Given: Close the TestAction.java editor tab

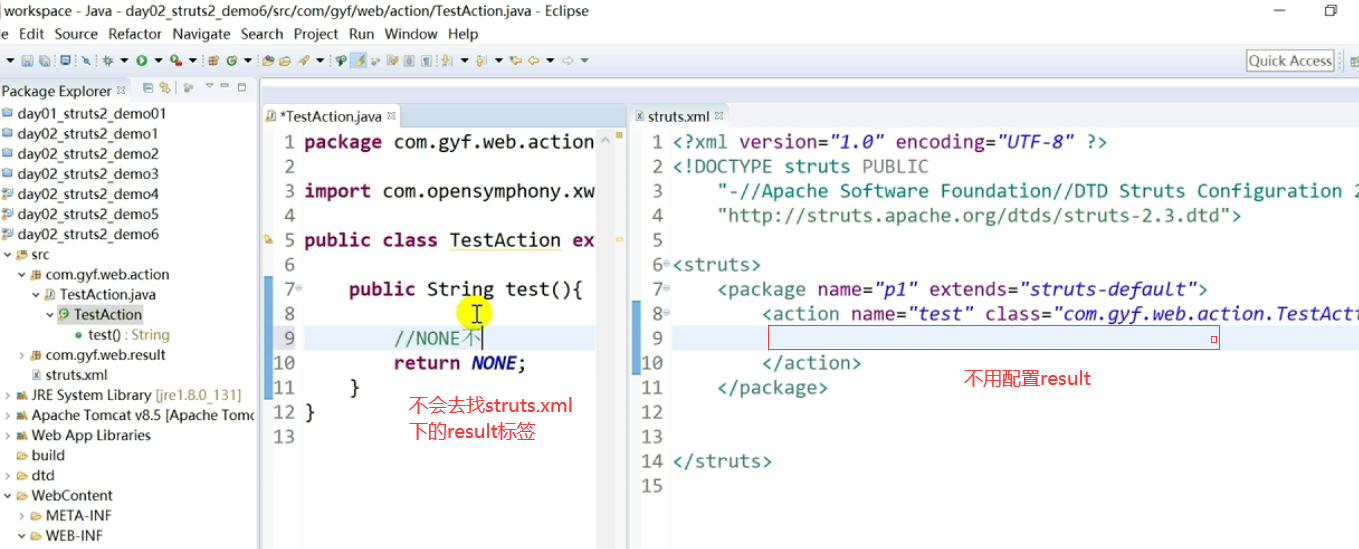Looking at the screenshot, I should pos(392,117).
